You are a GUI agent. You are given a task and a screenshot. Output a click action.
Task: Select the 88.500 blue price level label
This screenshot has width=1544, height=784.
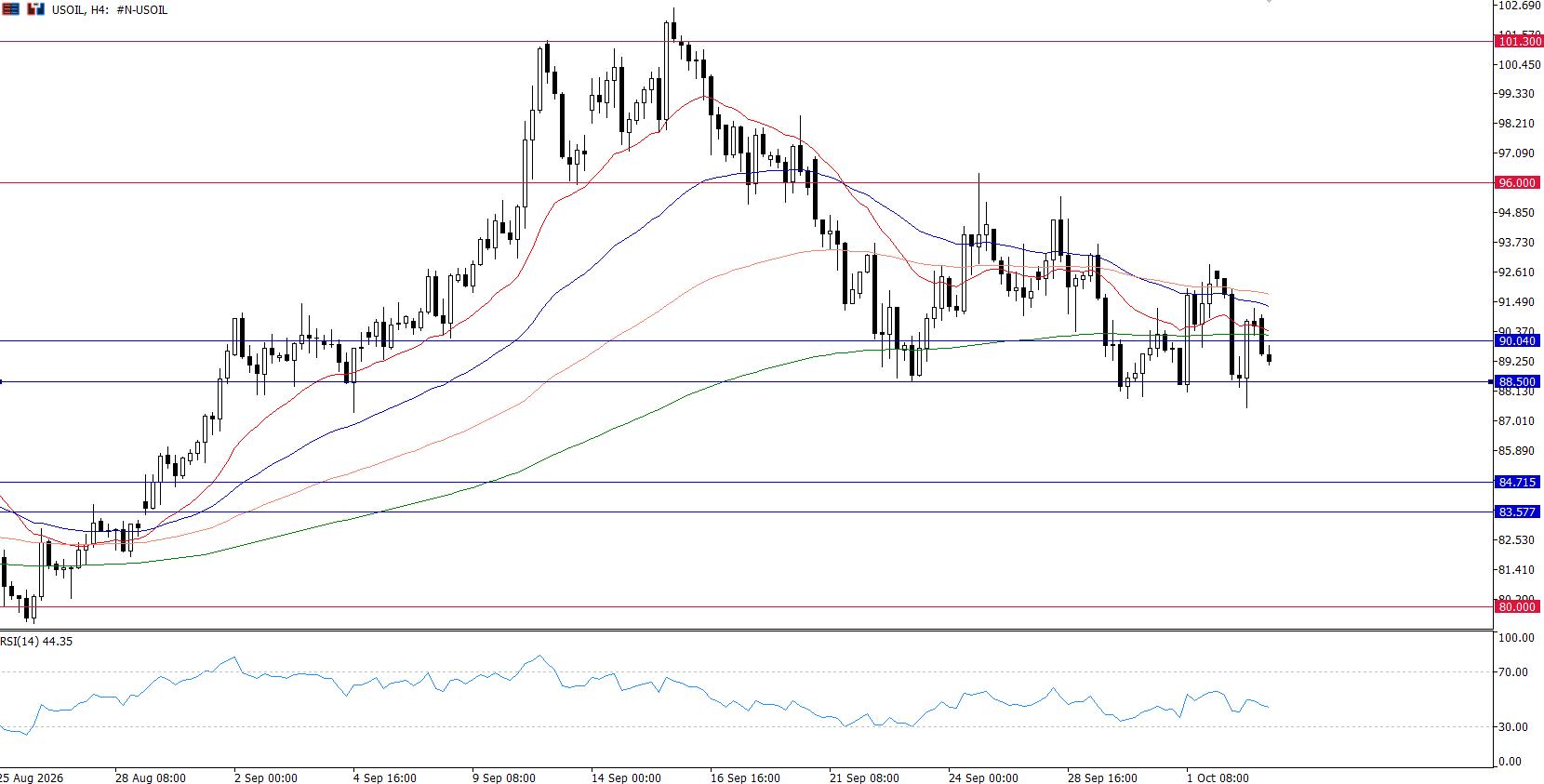(x=1518, y=382)
